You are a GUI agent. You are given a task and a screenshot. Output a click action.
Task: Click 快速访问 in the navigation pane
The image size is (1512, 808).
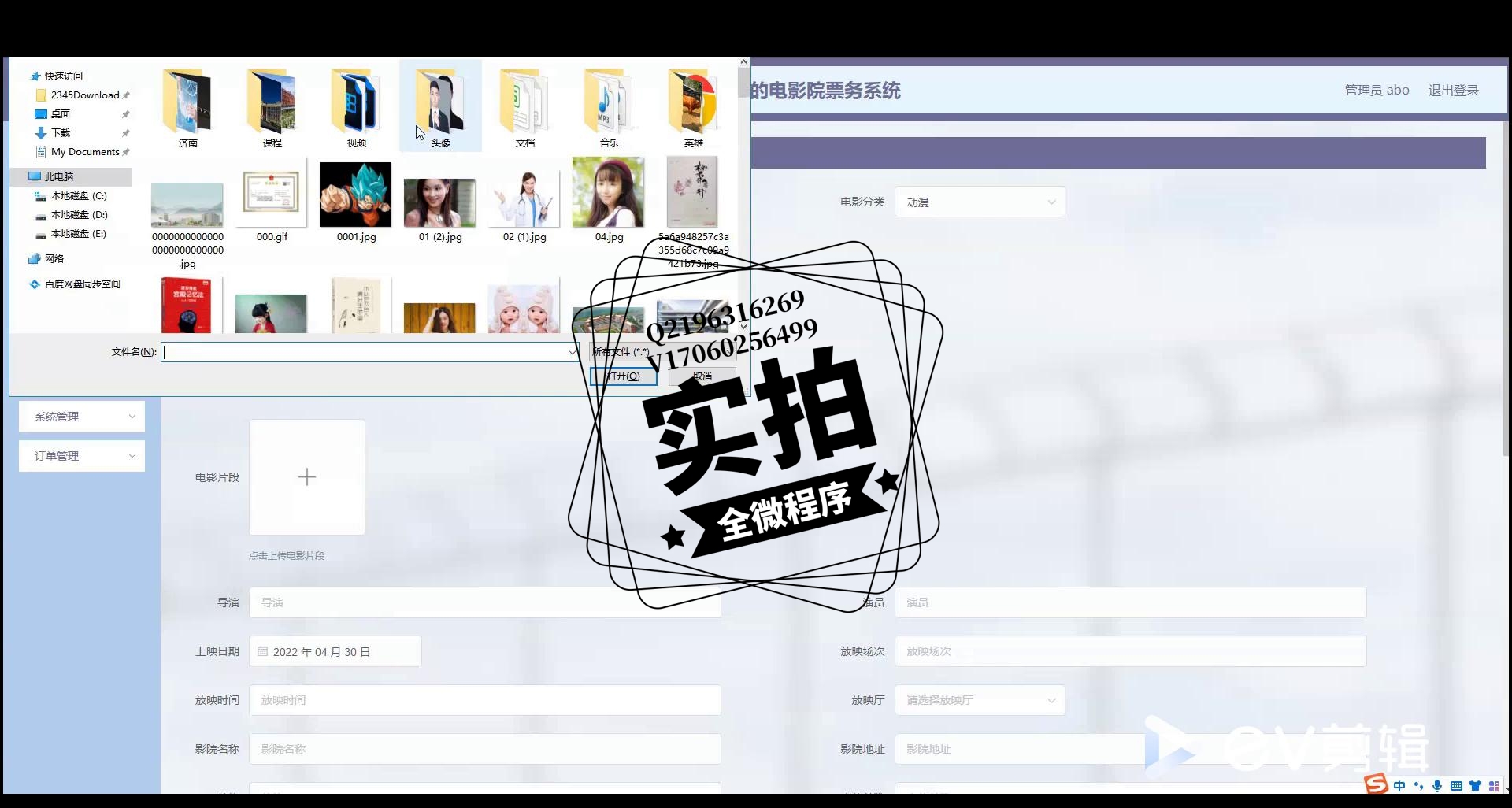(63, 76)
